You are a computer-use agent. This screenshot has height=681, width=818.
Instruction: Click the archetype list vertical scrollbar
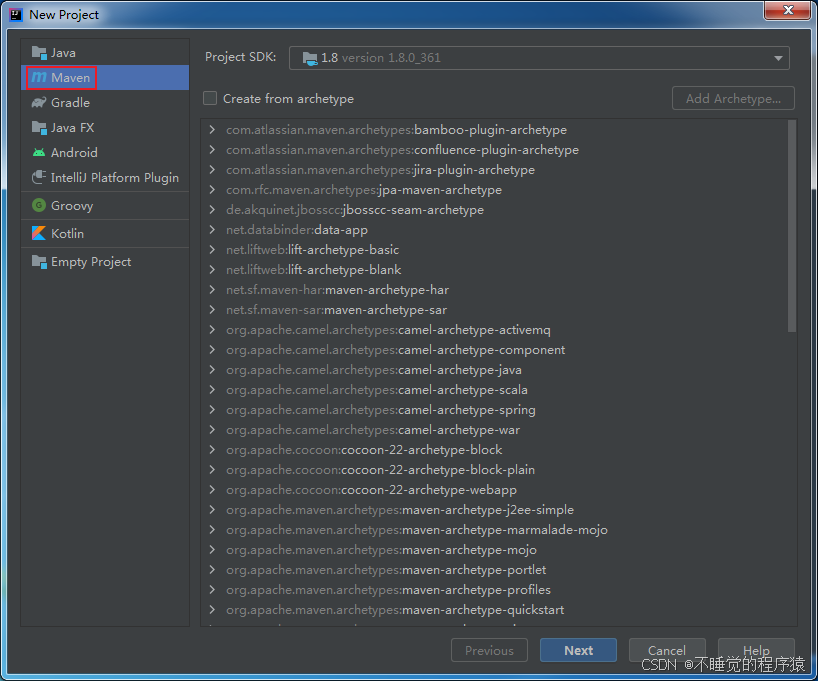pos(792,225)
